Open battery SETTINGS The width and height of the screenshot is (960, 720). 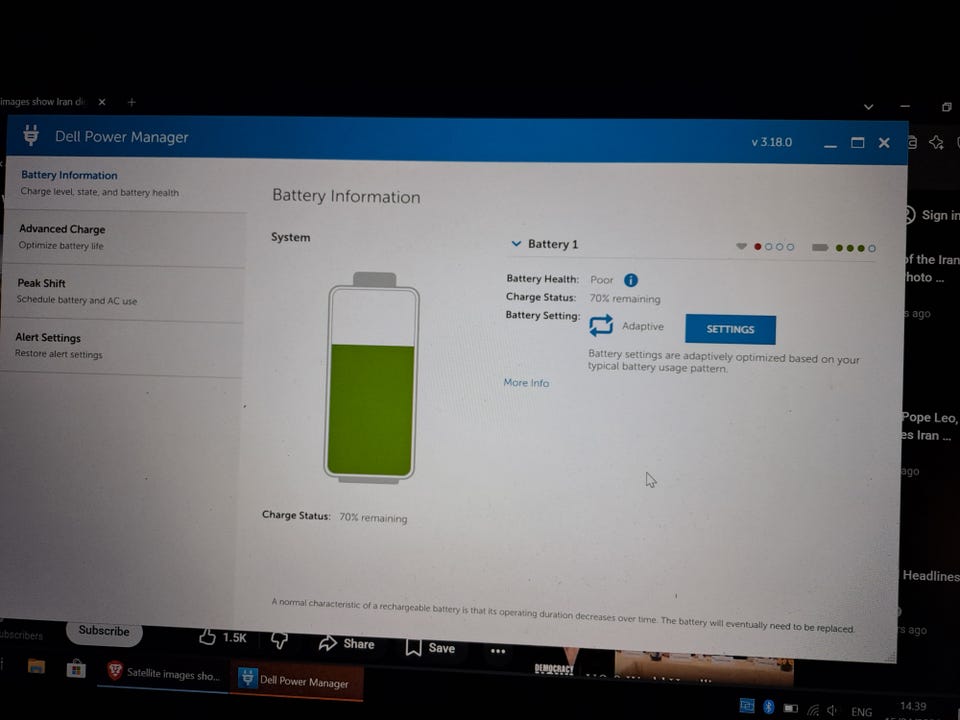[730, 329]
